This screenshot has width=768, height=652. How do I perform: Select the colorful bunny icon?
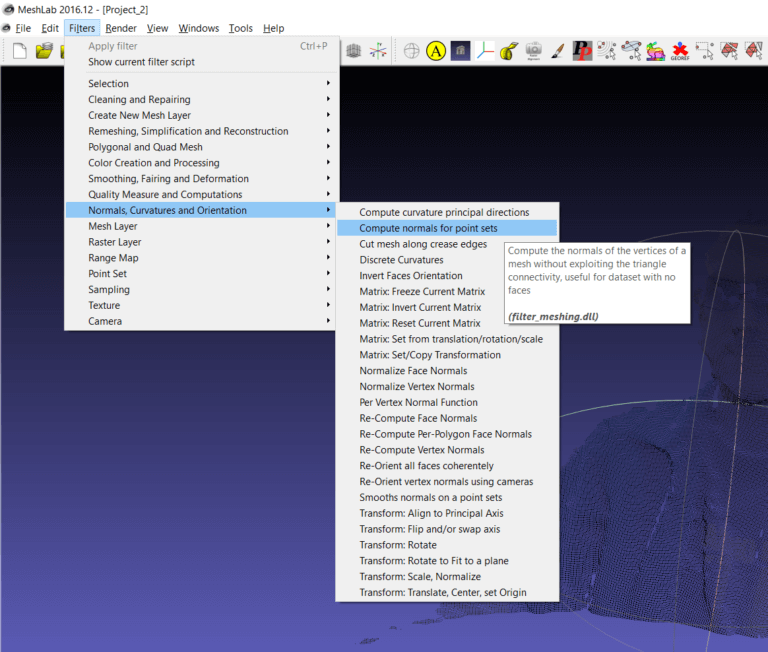655,50
